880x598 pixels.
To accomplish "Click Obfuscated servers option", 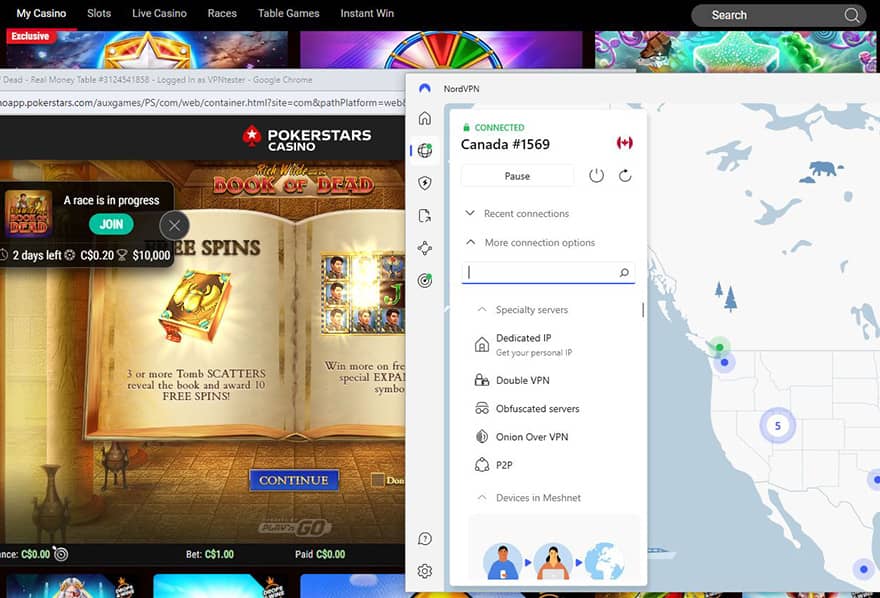I will click(x=537, y=408).
